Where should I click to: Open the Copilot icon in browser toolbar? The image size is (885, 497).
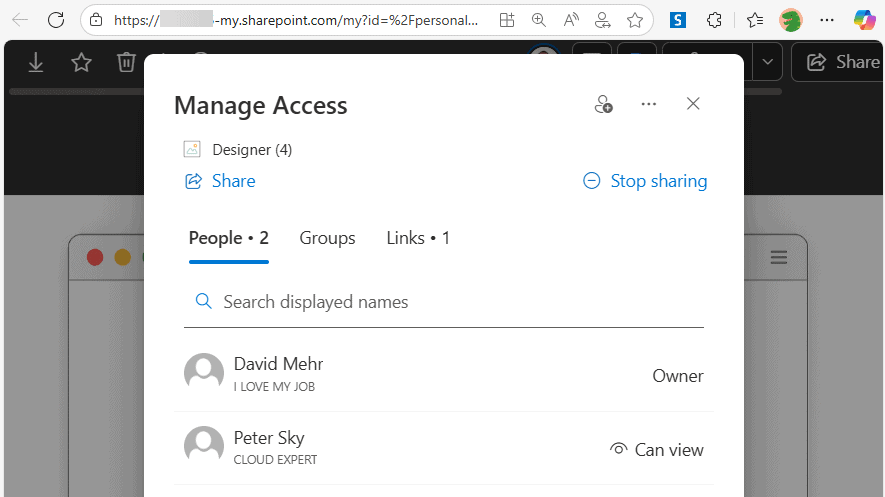click(x=864, y=19)
